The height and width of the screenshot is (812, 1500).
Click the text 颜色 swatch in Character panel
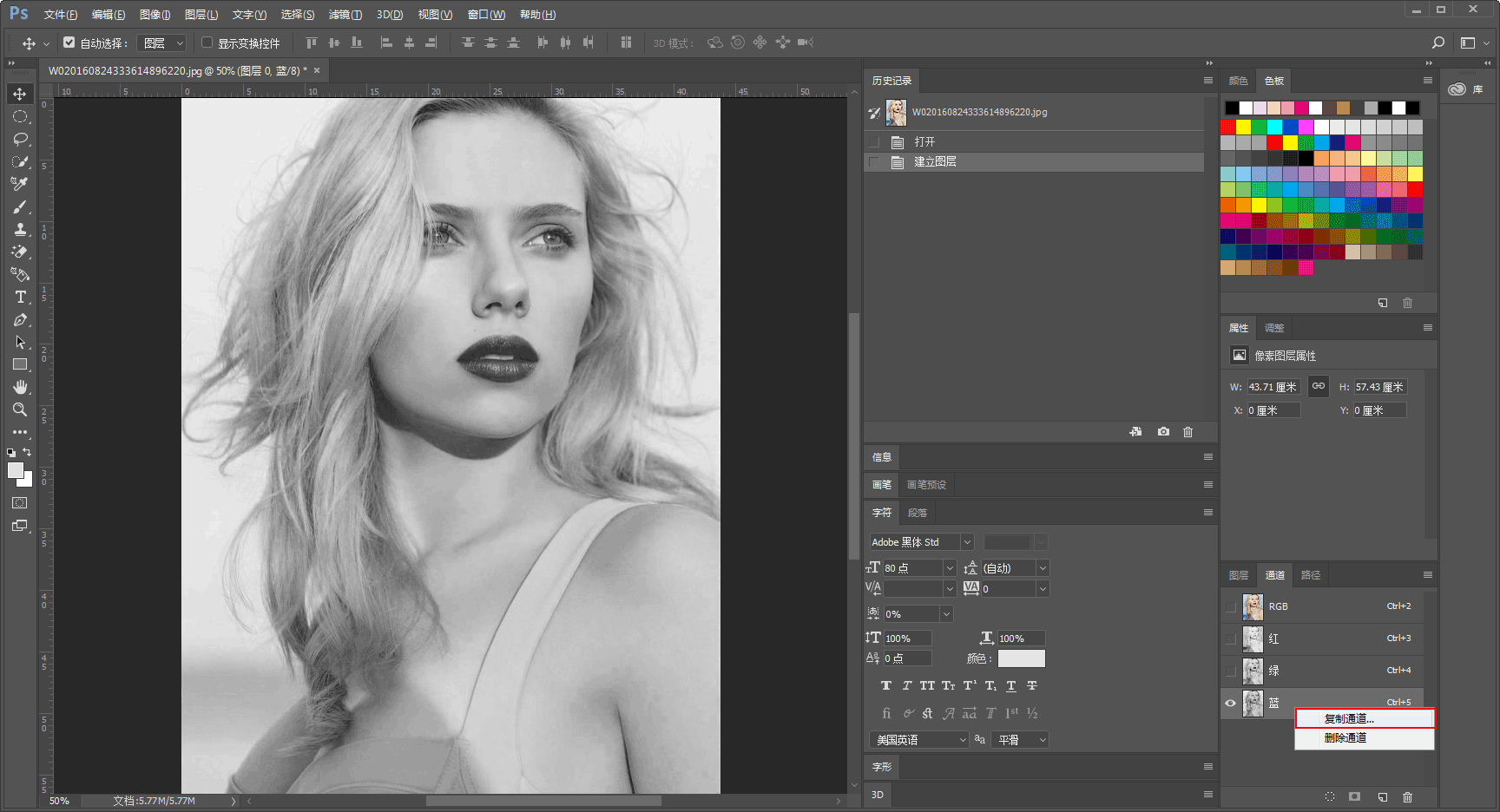coord(1021,658)
